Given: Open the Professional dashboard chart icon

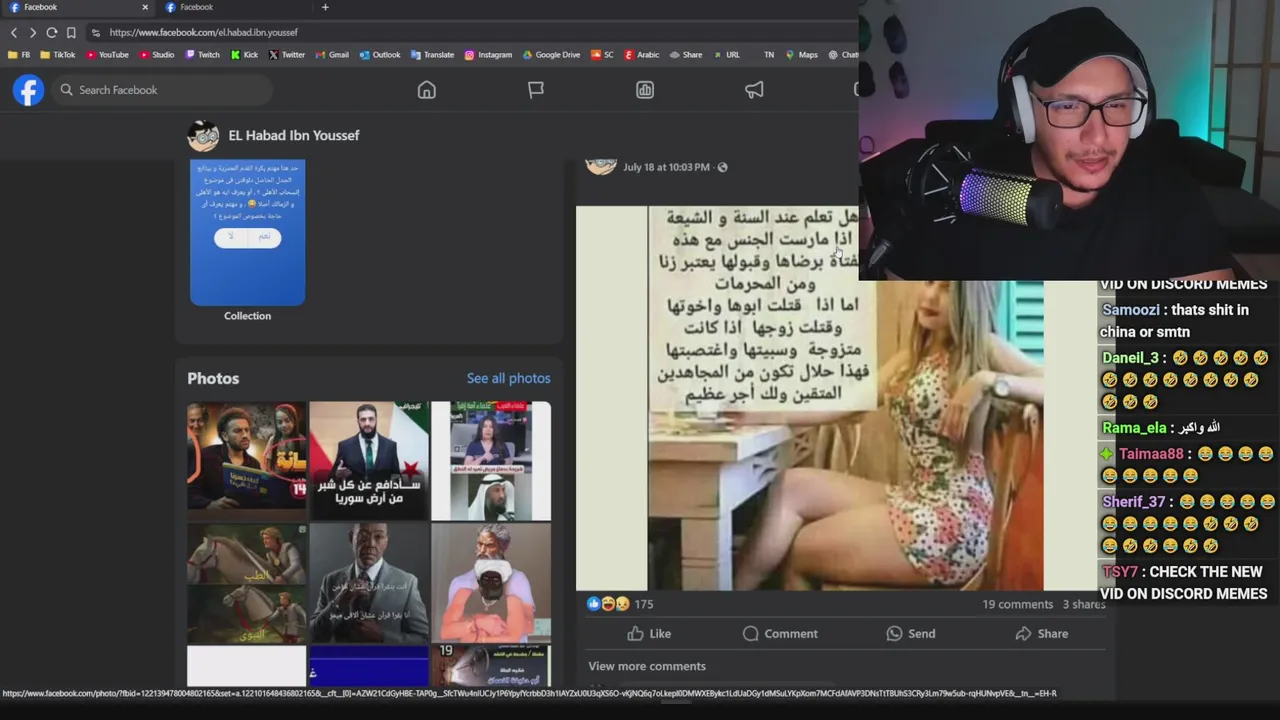Looking at the screenshot, I should [645, 90].
